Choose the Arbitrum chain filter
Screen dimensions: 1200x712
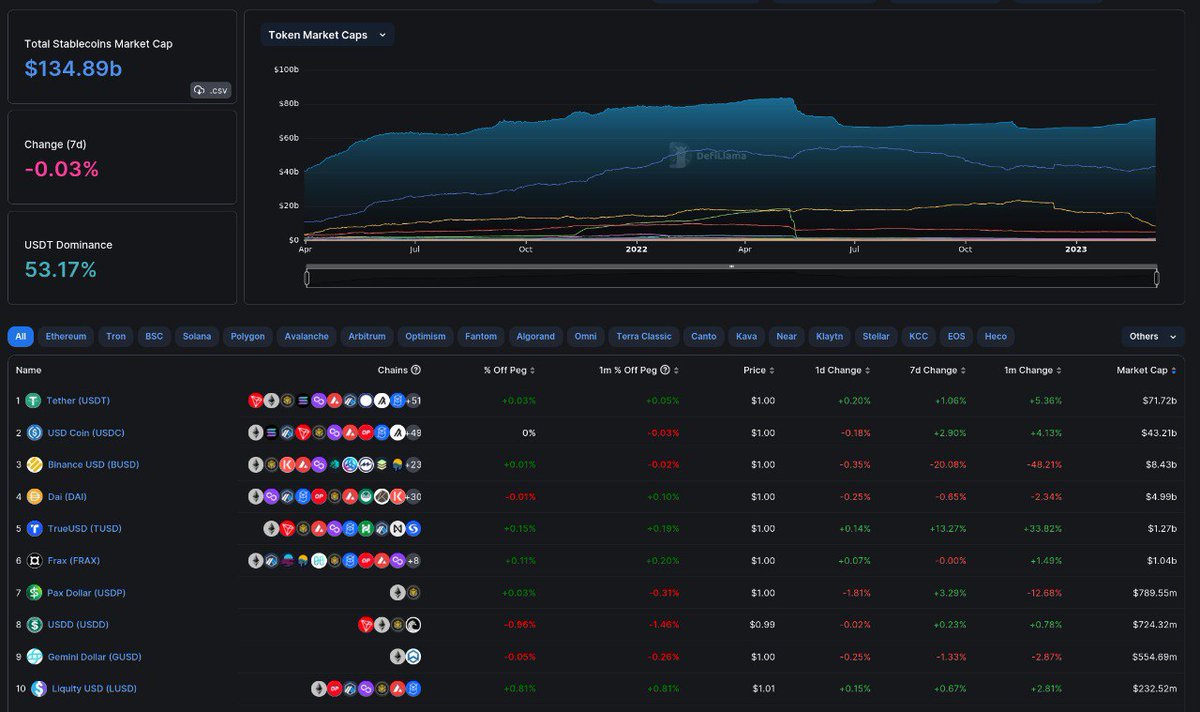coord(367,337)
